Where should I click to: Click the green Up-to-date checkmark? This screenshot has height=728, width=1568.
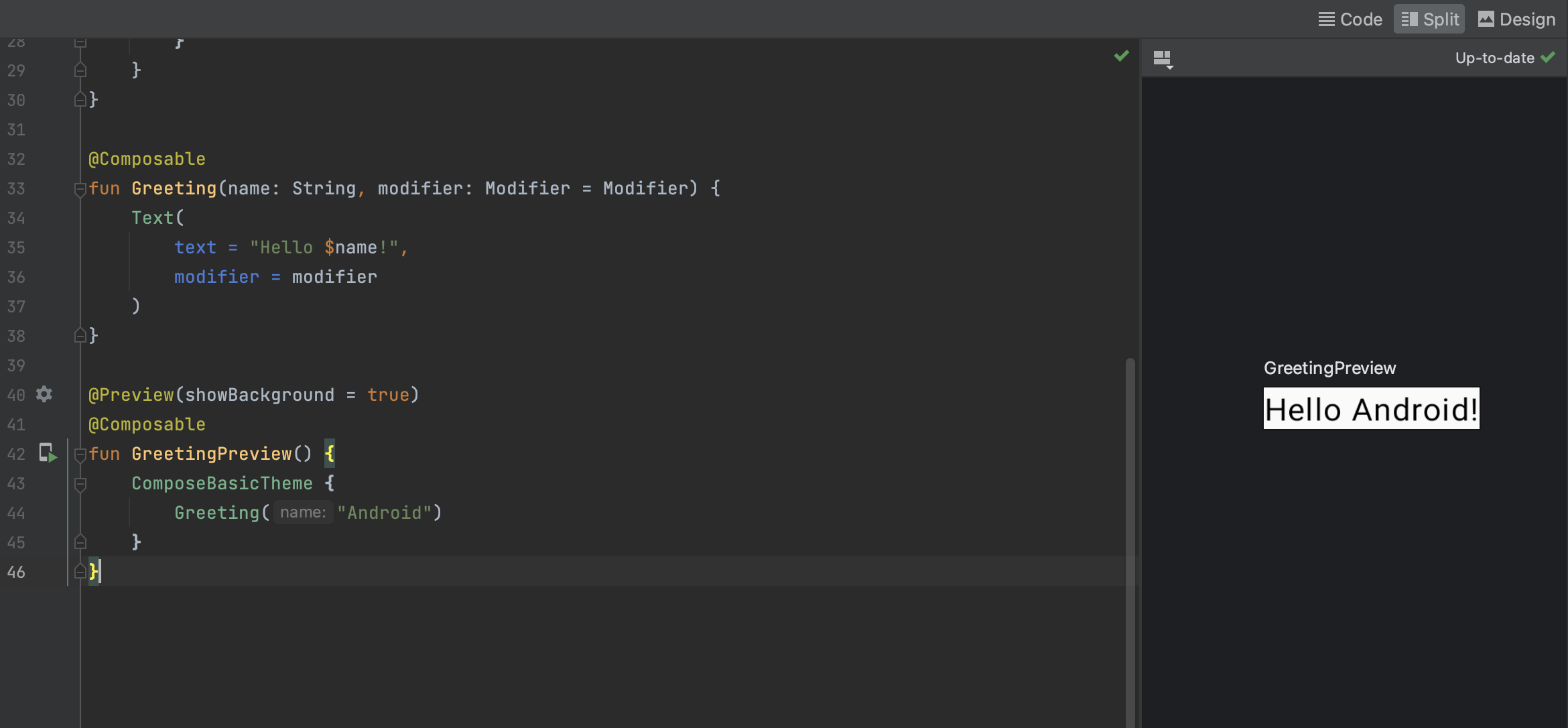(1548, 58)
